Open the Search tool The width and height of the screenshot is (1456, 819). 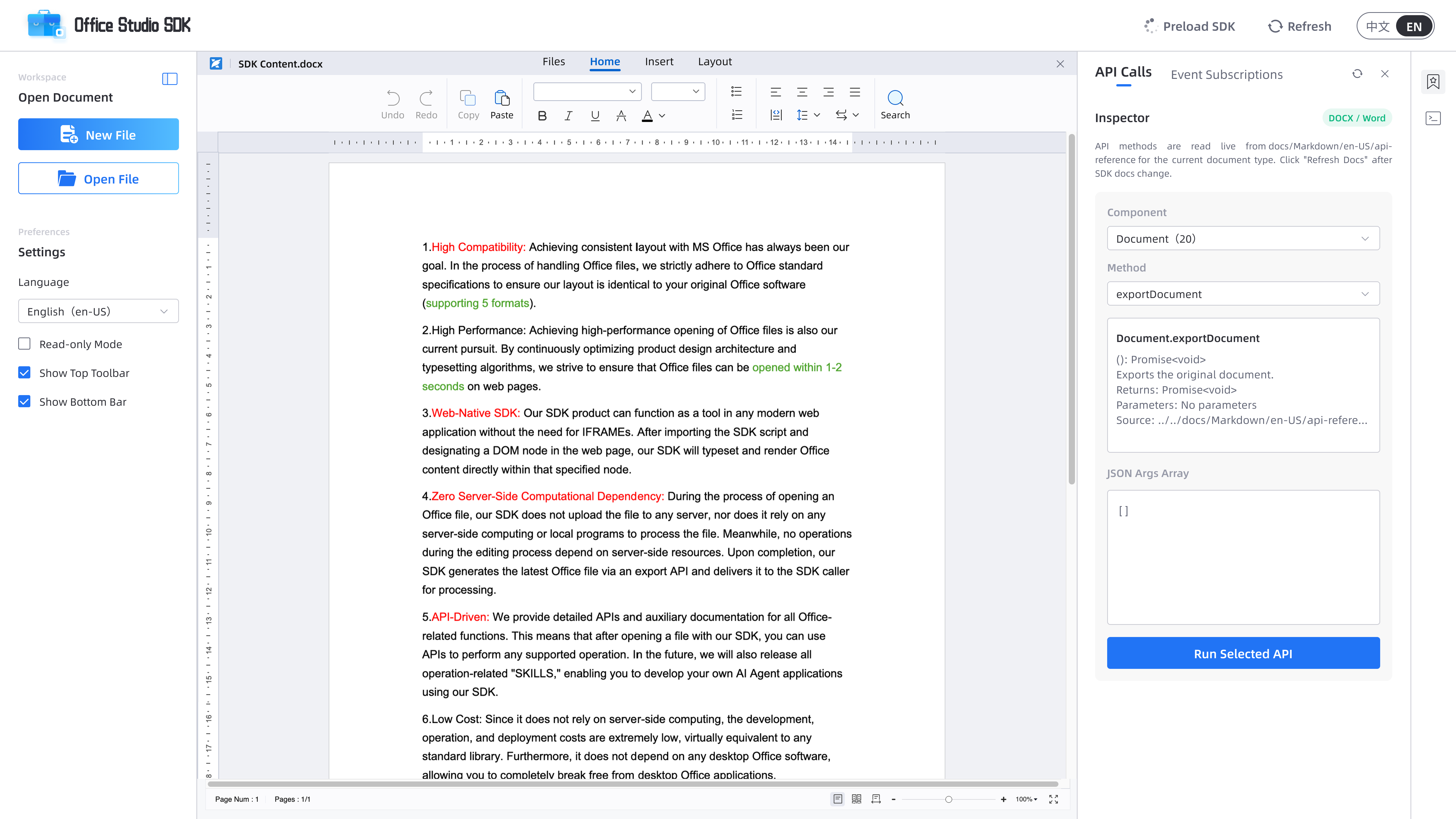(x=895, y=105)
